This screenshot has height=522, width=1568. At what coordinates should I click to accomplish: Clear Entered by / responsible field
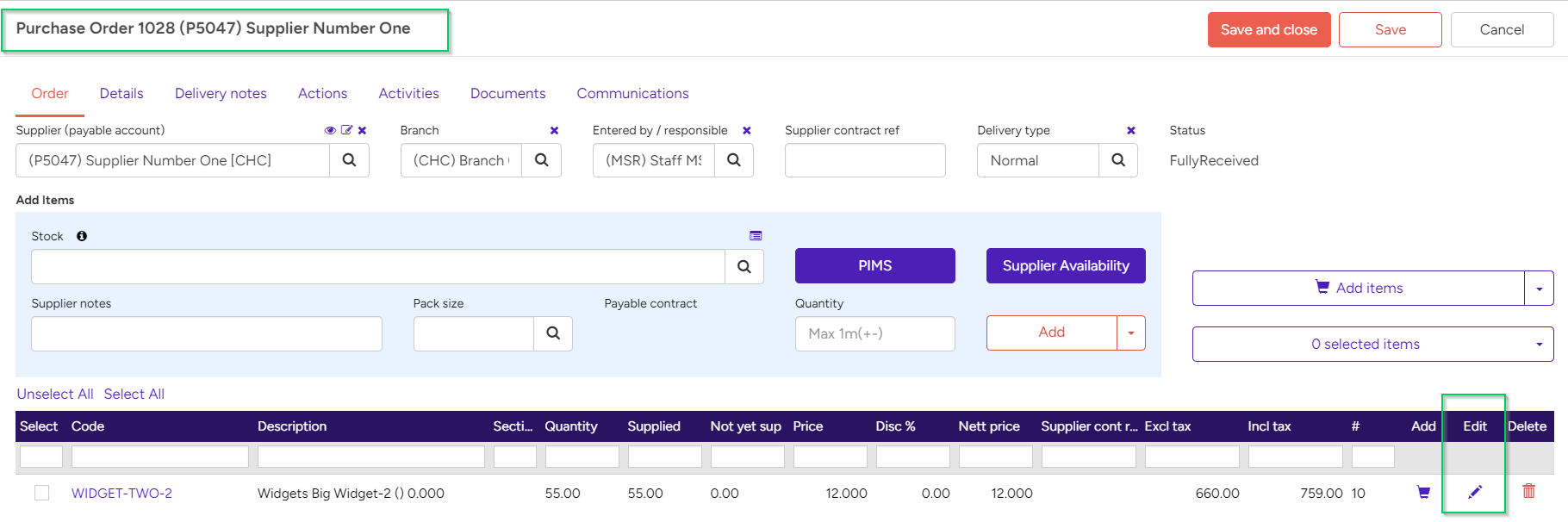(x=747, y=131)
